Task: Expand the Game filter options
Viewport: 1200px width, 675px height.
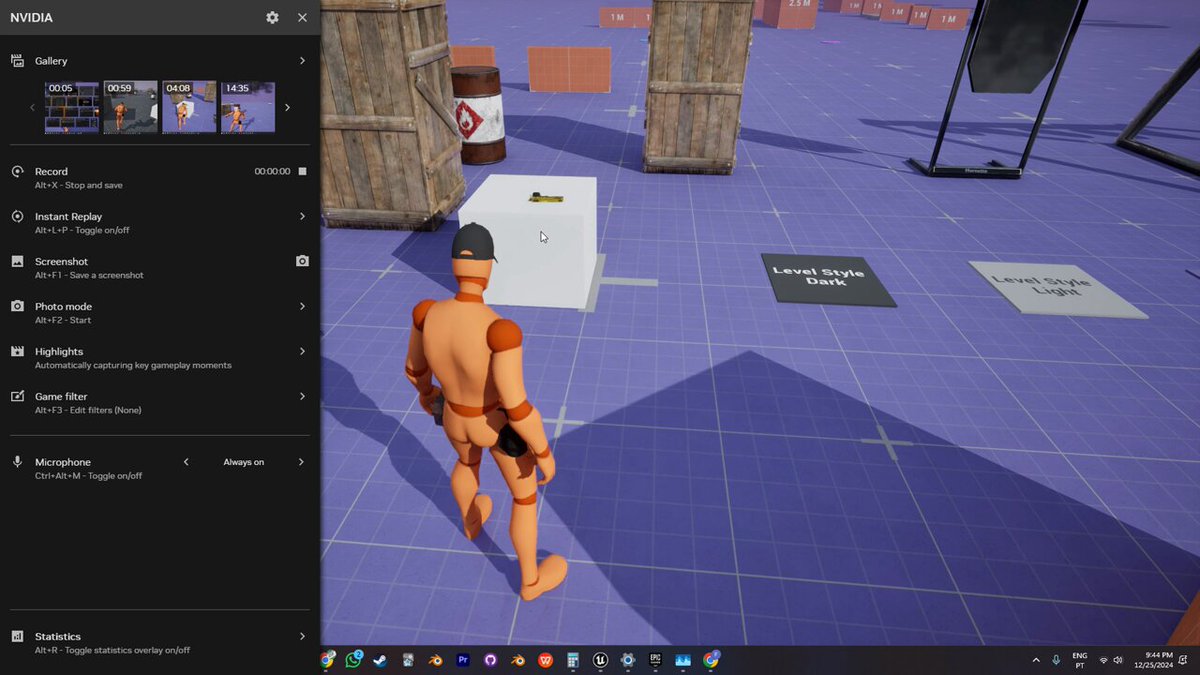Action: tap(160, 402)
